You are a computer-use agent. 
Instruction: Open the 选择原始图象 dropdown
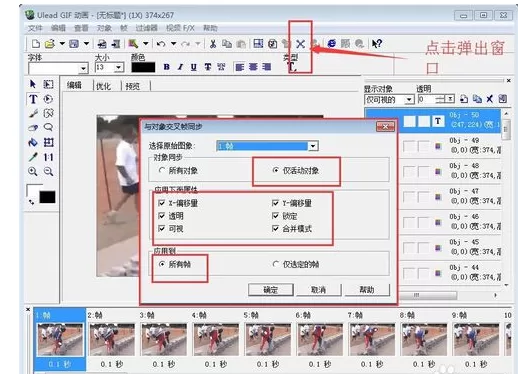313,146
